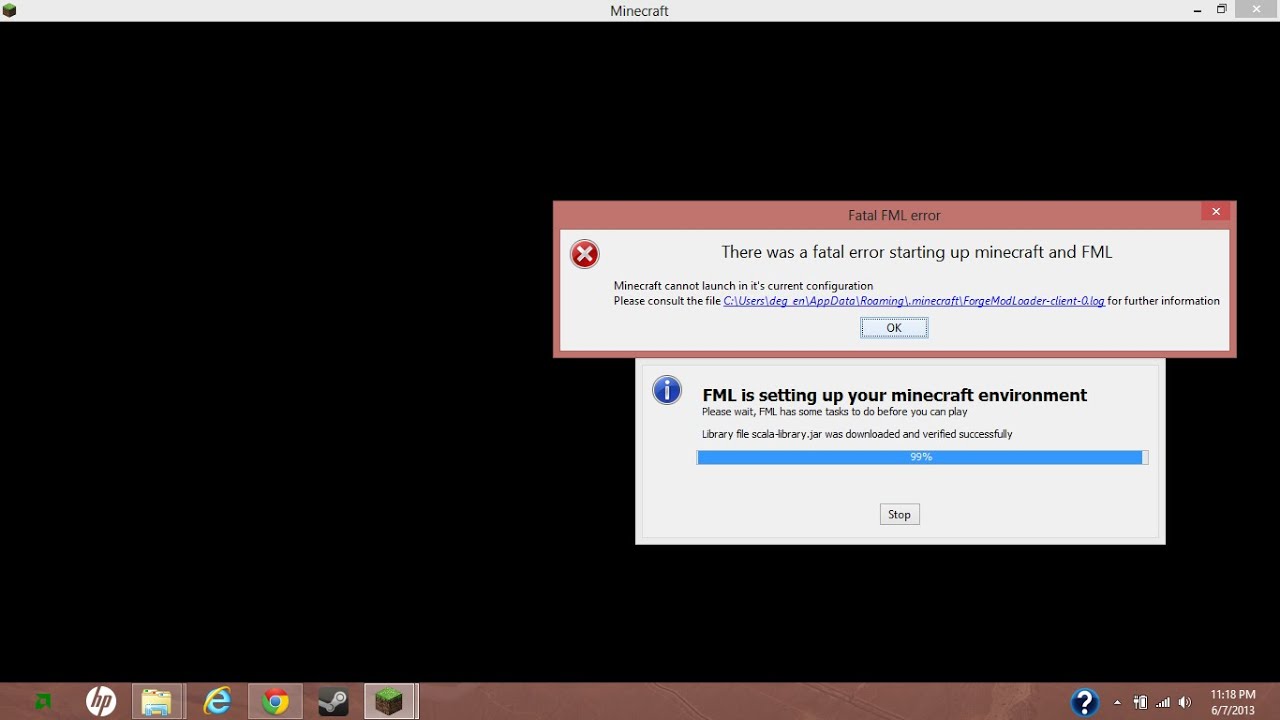Open Google Chrome from the taskbar

pos(275,702)
